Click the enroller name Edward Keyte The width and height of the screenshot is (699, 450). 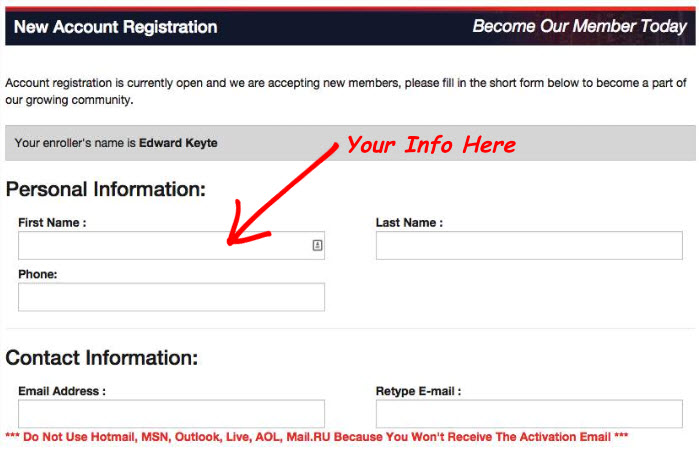(x=178, y=143)
